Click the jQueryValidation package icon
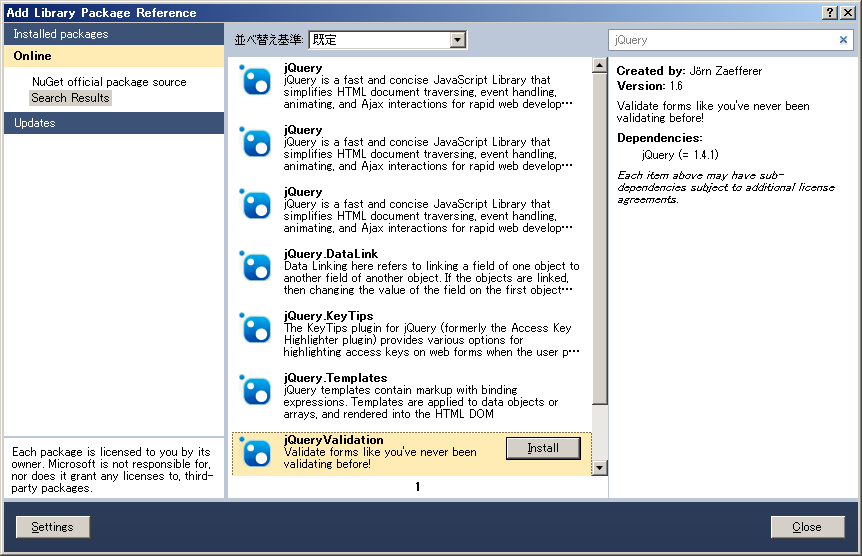This screenshot has width=862, height=556. [x=255, y=452]
